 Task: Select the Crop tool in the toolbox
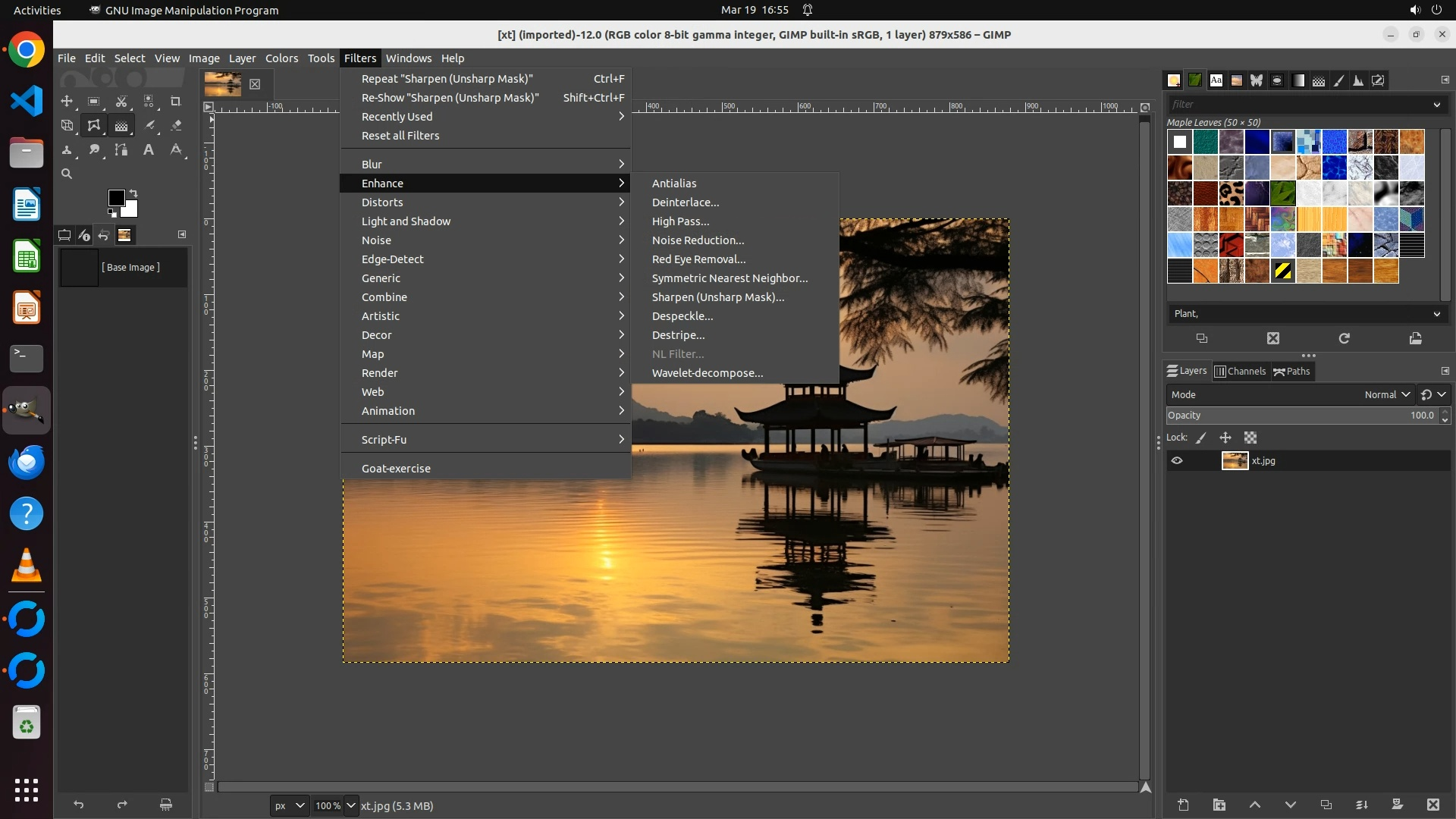176,102
